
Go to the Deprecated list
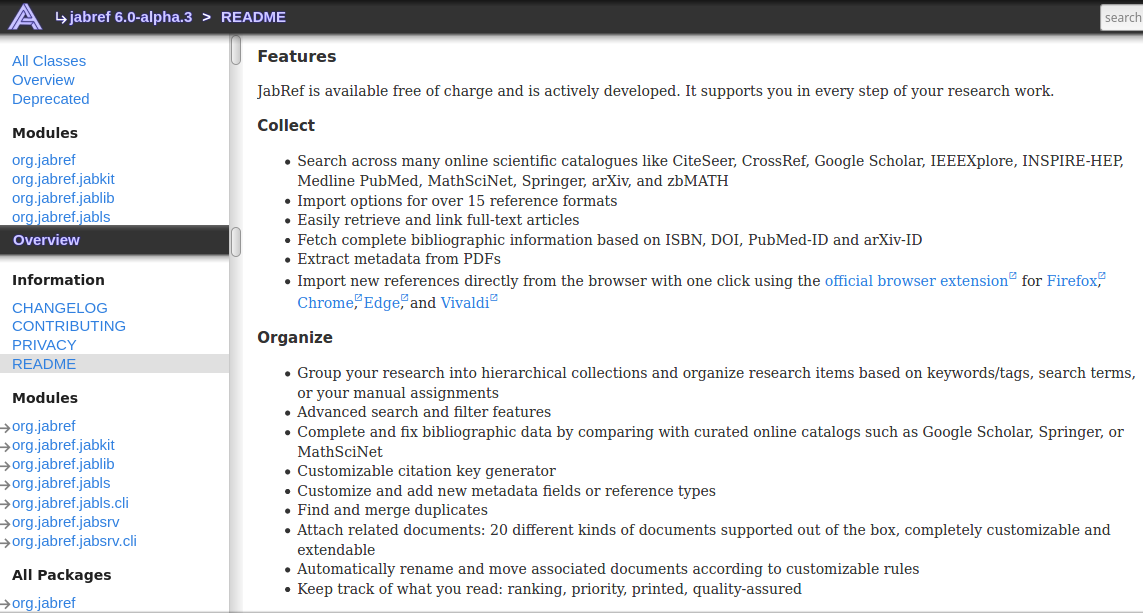(51, 99)
